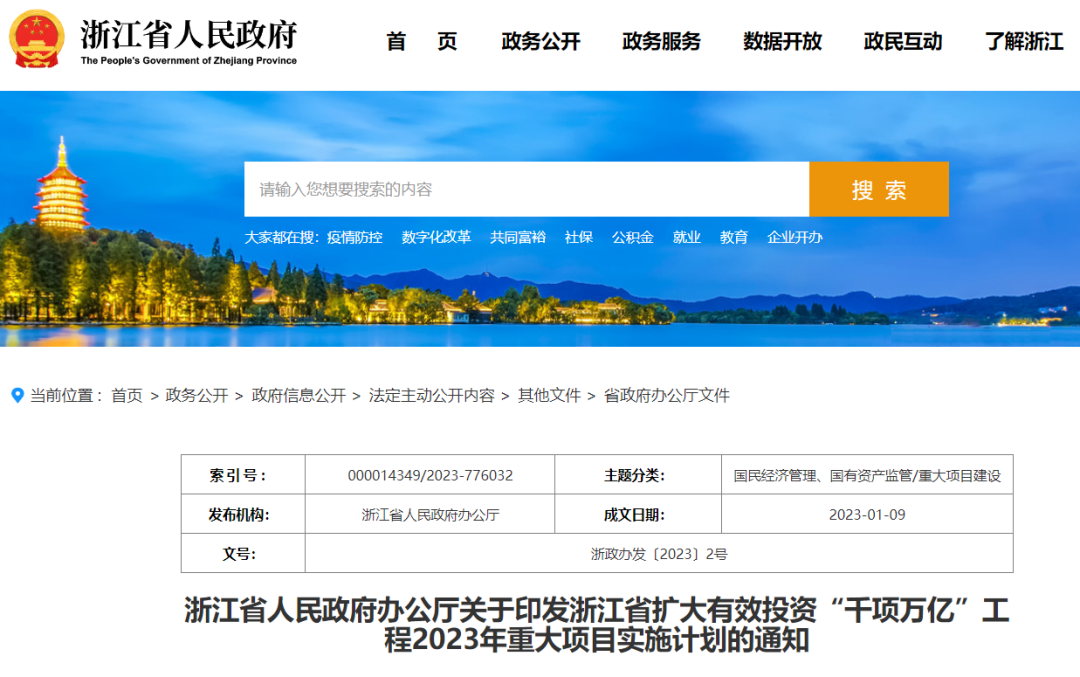Switch to the 数据开放 section
This screenshot has height=677, width=1080.
tap(781, 43)
